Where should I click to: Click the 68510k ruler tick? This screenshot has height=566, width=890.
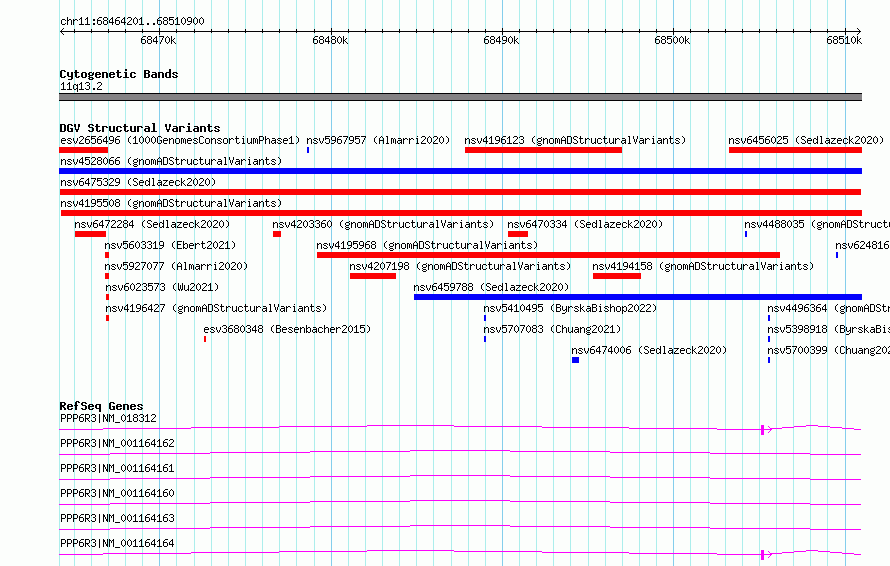coord(844,40)
